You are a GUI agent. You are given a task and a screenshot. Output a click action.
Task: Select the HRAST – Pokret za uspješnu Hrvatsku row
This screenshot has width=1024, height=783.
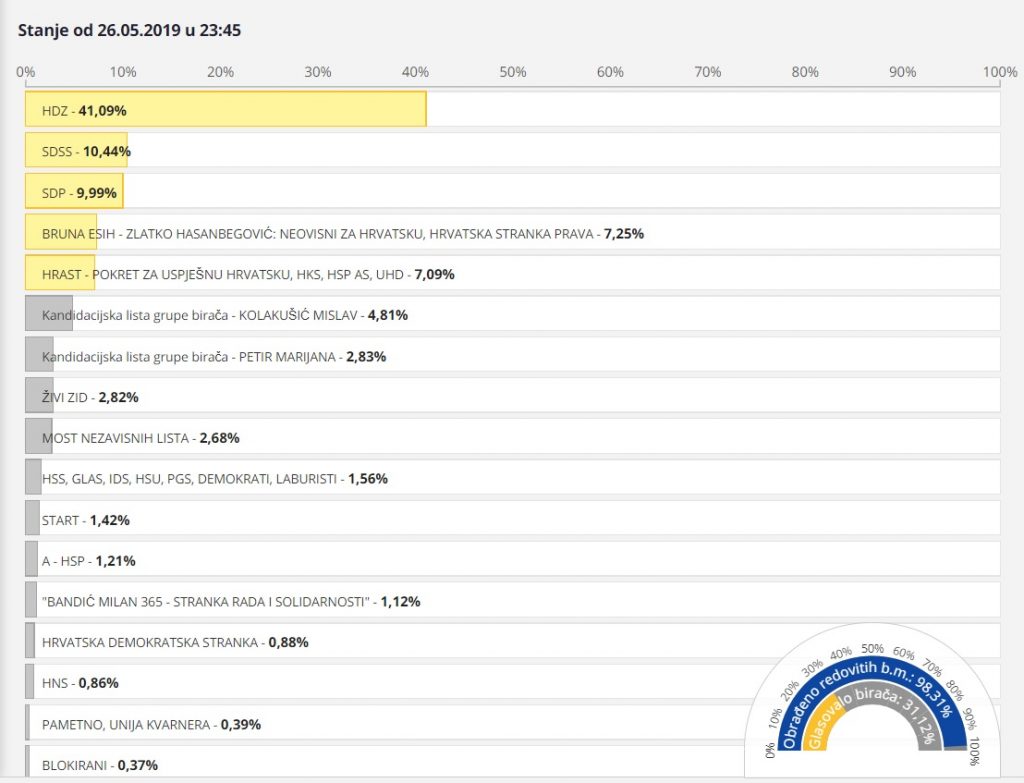(x=513, y=273)
